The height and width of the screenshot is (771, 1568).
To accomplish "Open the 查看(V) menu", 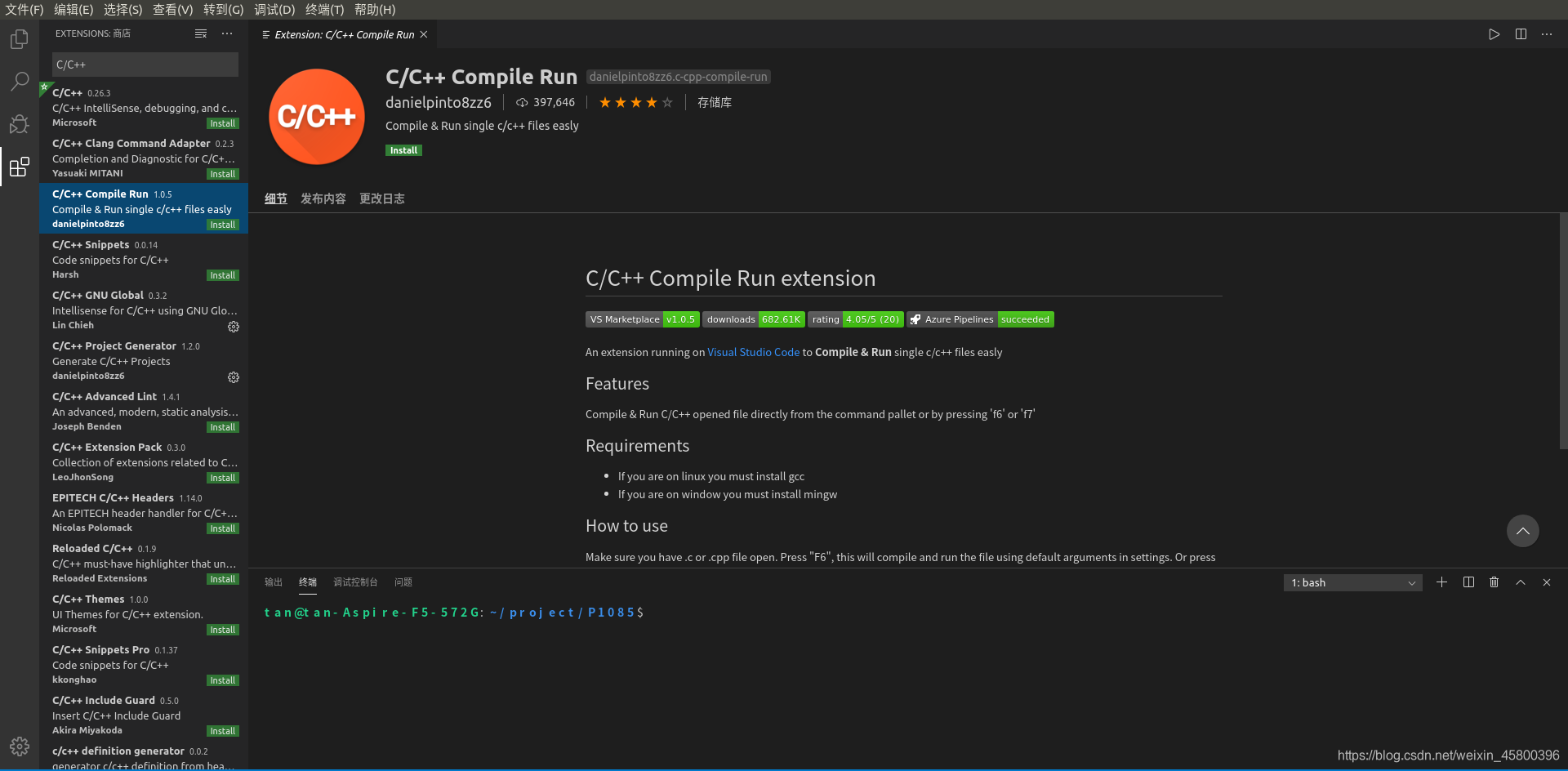I will point(173,9).
